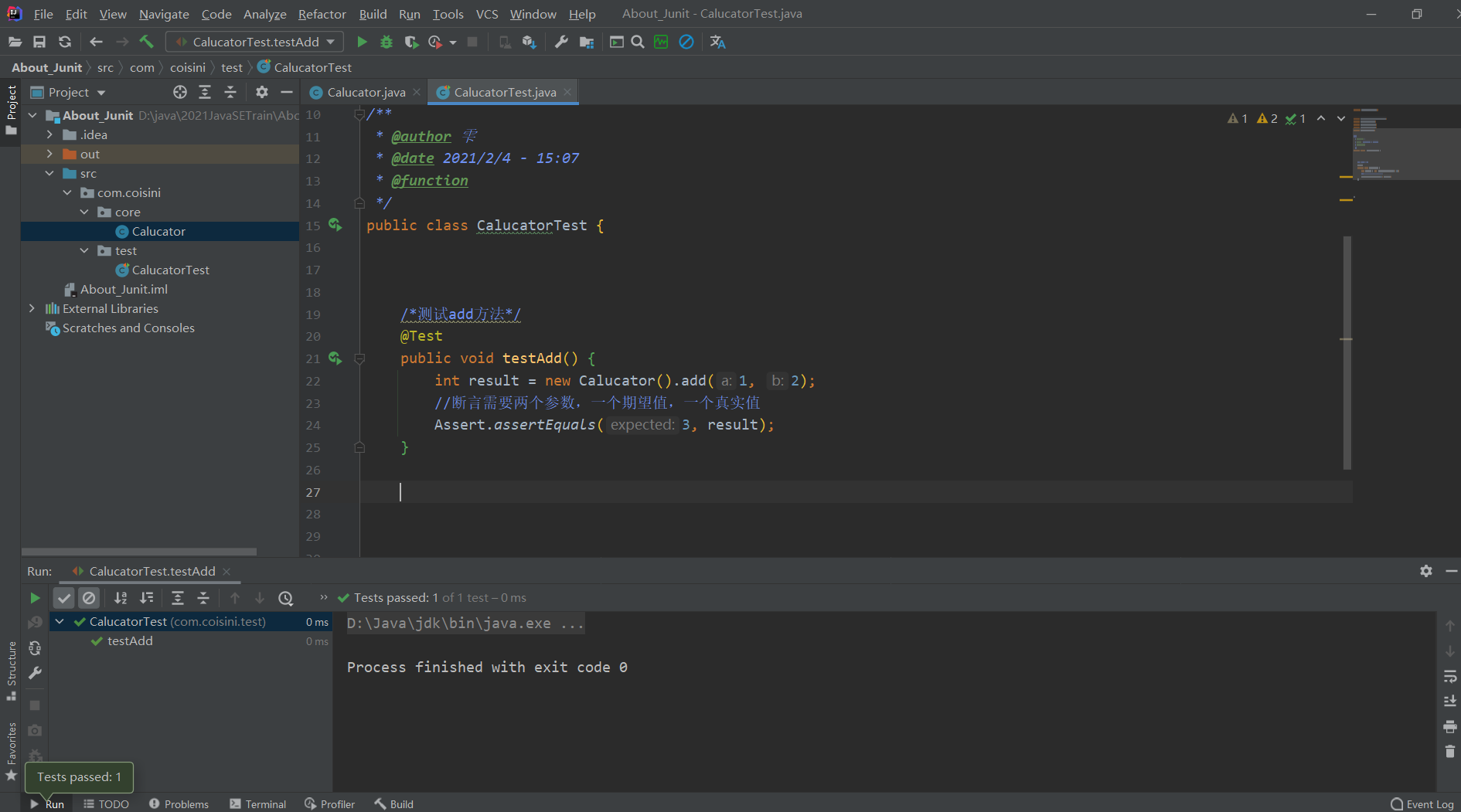
Task: Toggle the Favorites tool window stripe
Action: tap(11, 751)
